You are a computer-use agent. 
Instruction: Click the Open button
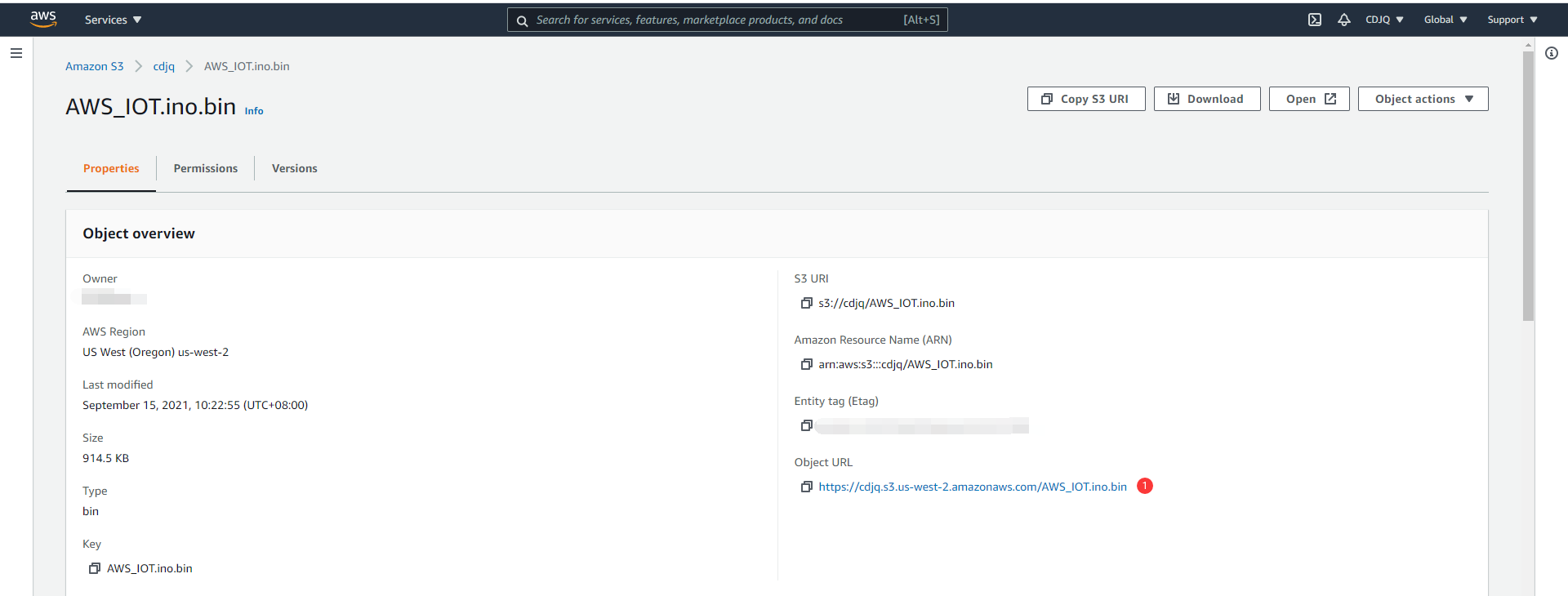[1309, 99]
